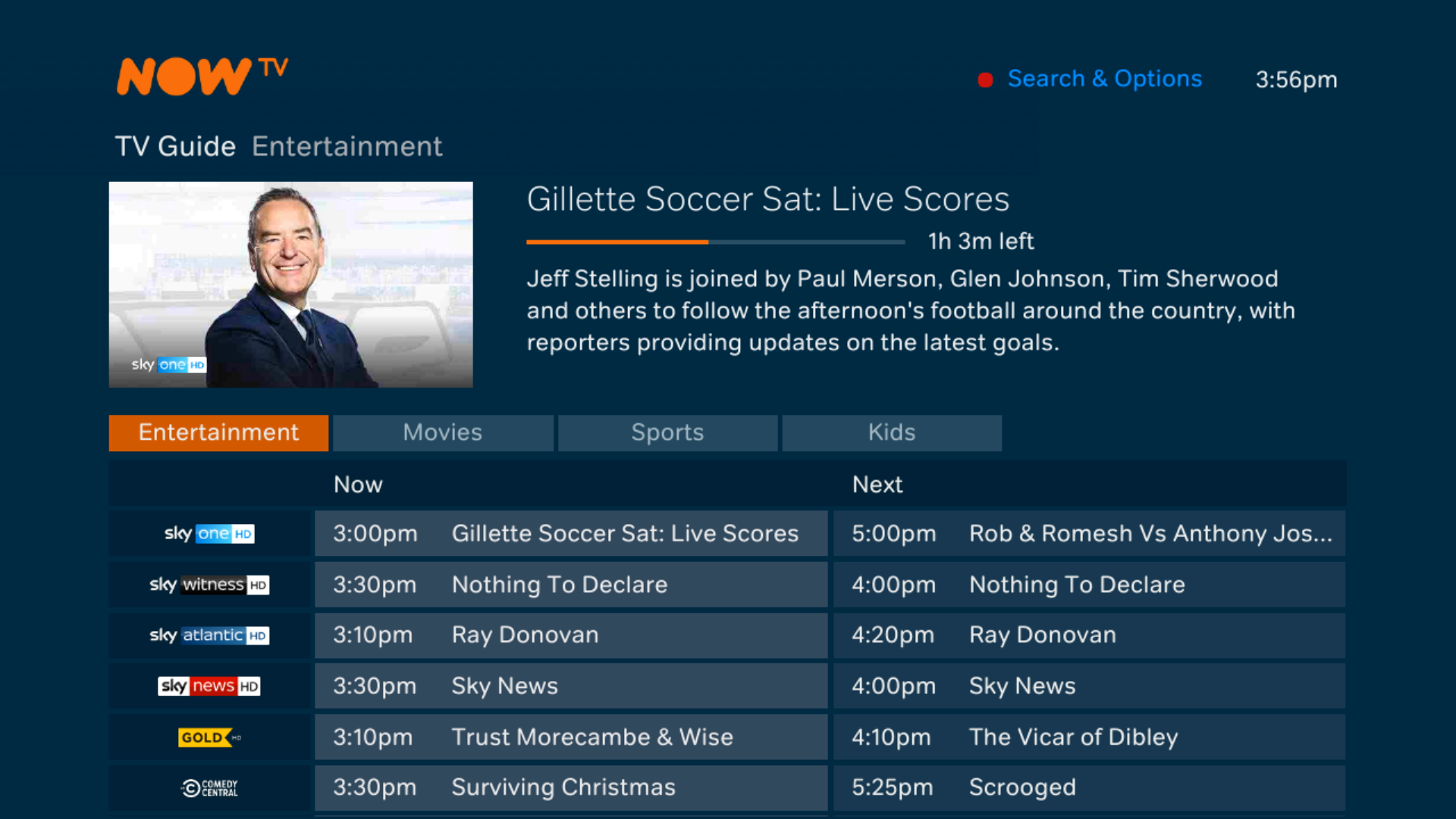
Task: Select the GOLD channel logo
Action: point(209,737)
